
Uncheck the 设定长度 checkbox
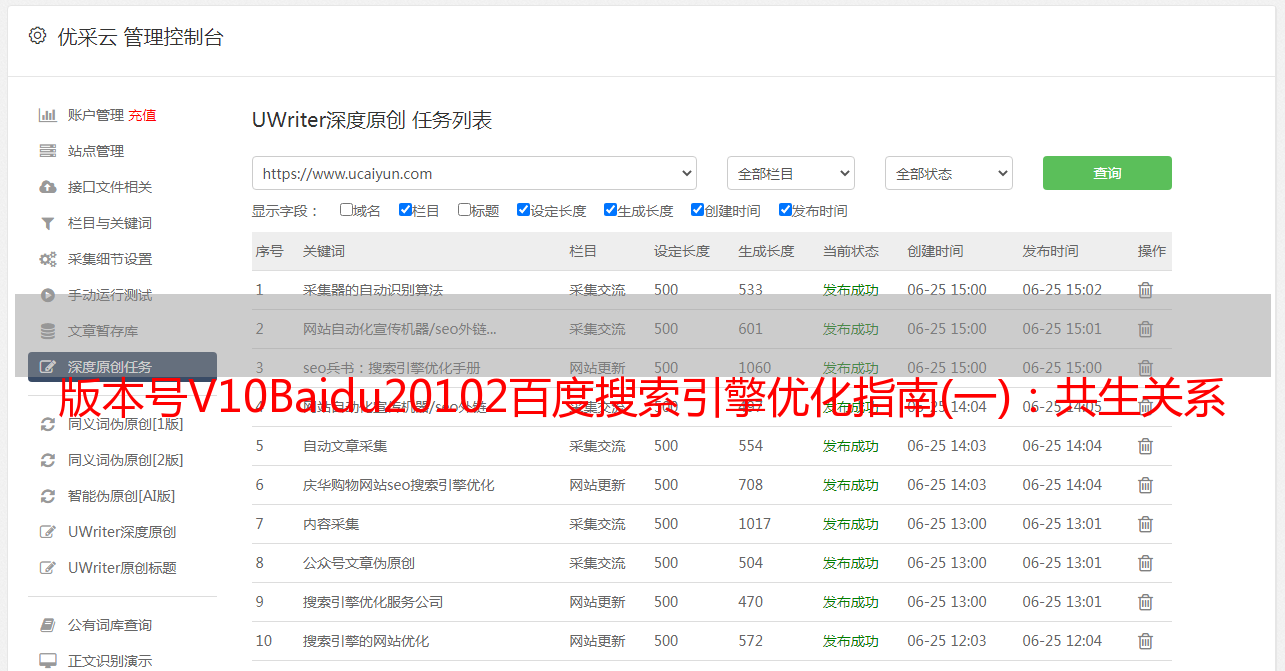[x=523, y=210]
